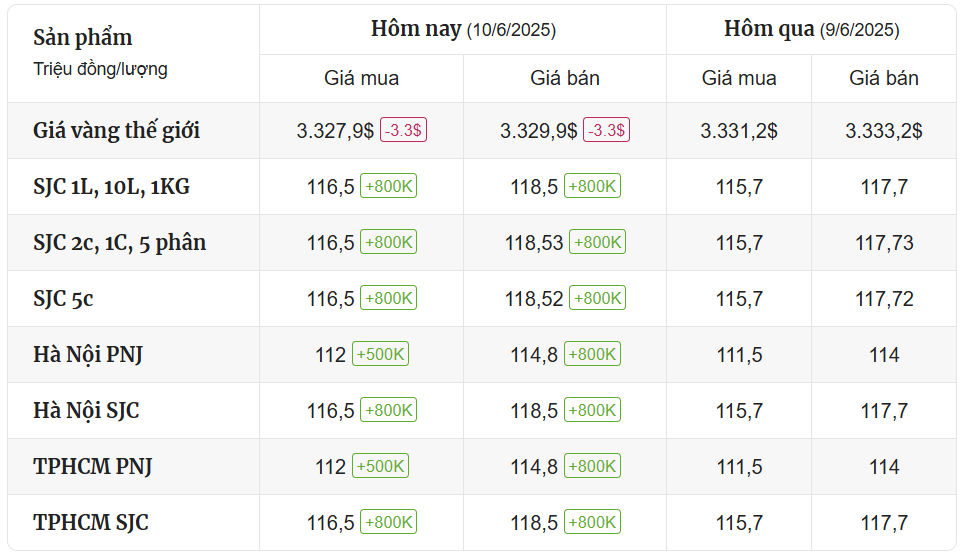Viewport: 963px width, 560px height.
Task: Select the Hôm qua (9/6/2025) column header
Action: [x=811, y=29]
